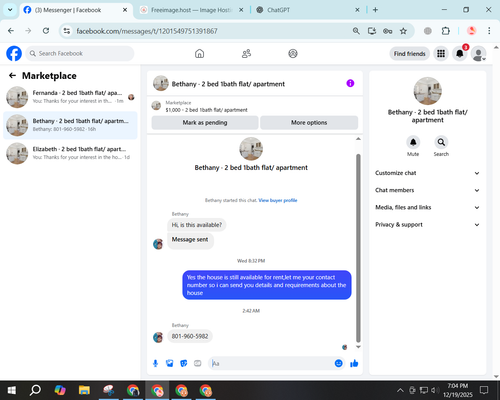This screenshot has height=400, width=500.
Task: Open the account profile menu
Action: click(x=478, y=54)
